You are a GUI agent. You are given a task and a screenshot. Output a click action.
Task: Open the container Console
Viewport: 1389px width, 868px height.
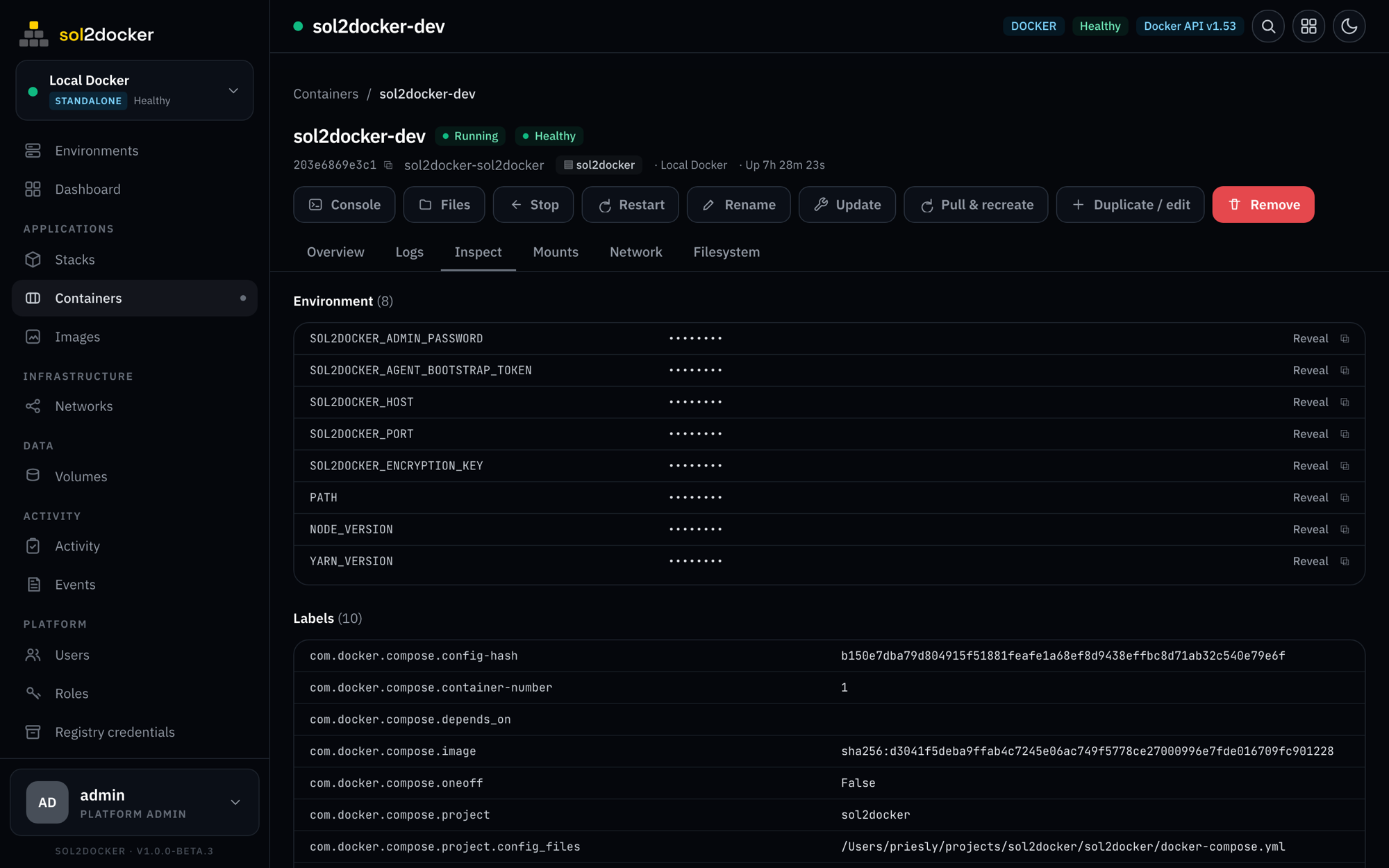click(344, 205)
